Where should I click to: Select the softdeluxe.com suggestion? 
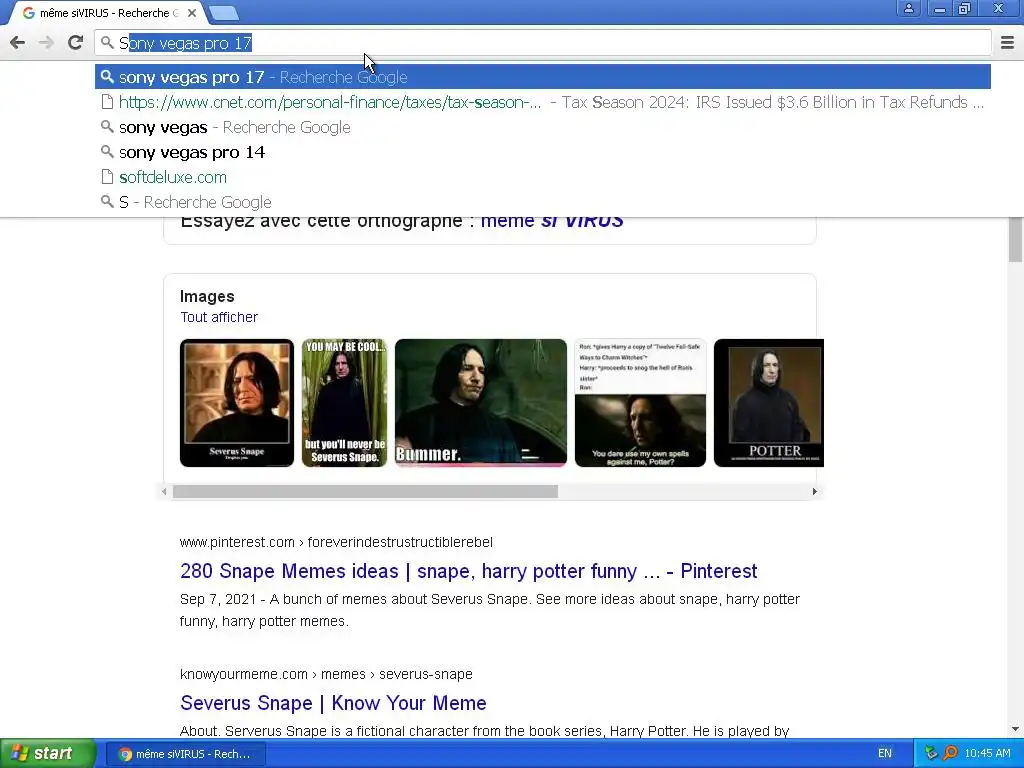[543, 177]
